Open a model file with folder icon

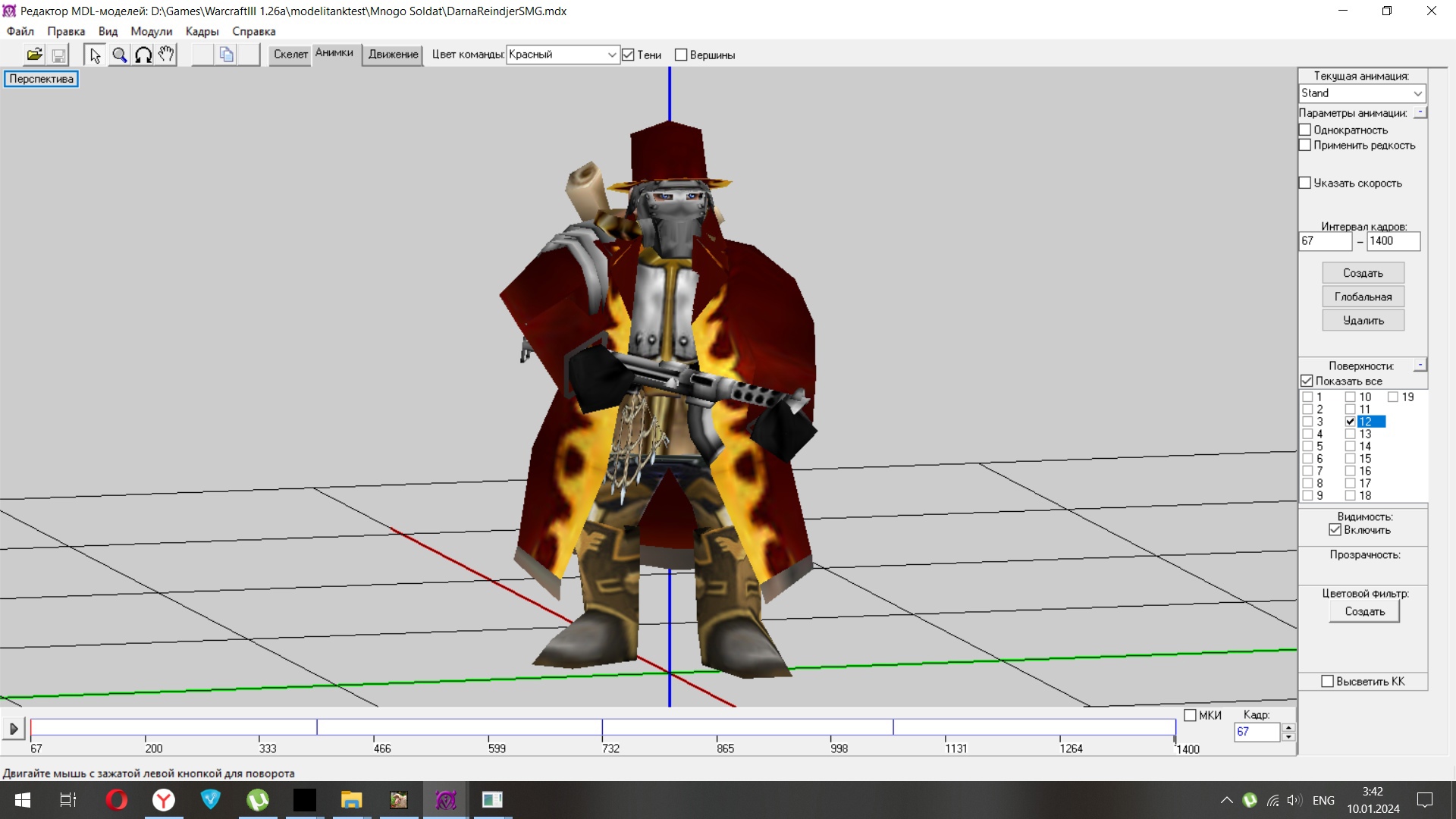point(35,55)
